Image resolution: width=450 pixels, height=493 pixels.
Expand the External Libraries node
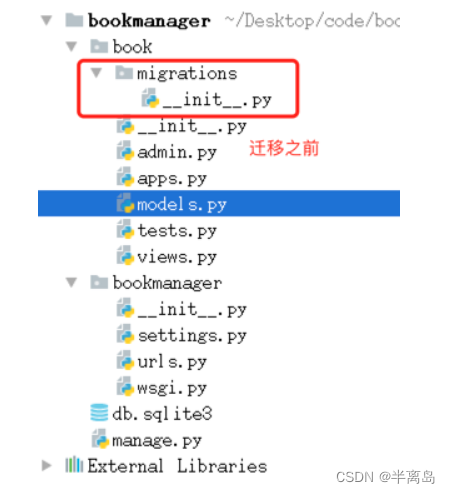[47, 465]
